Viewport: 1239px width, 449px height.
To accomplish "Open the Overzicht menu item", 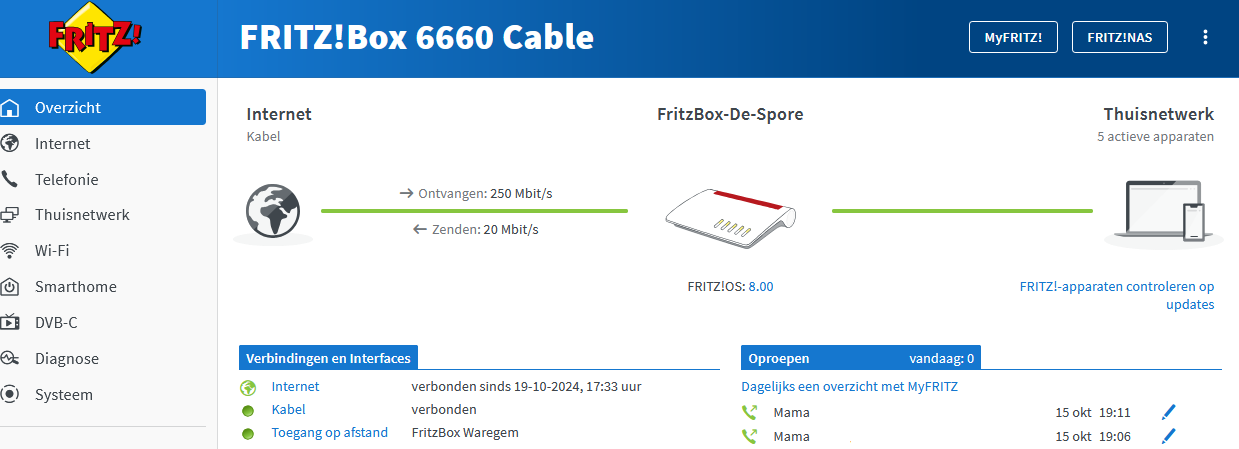I will click(68, 107).
